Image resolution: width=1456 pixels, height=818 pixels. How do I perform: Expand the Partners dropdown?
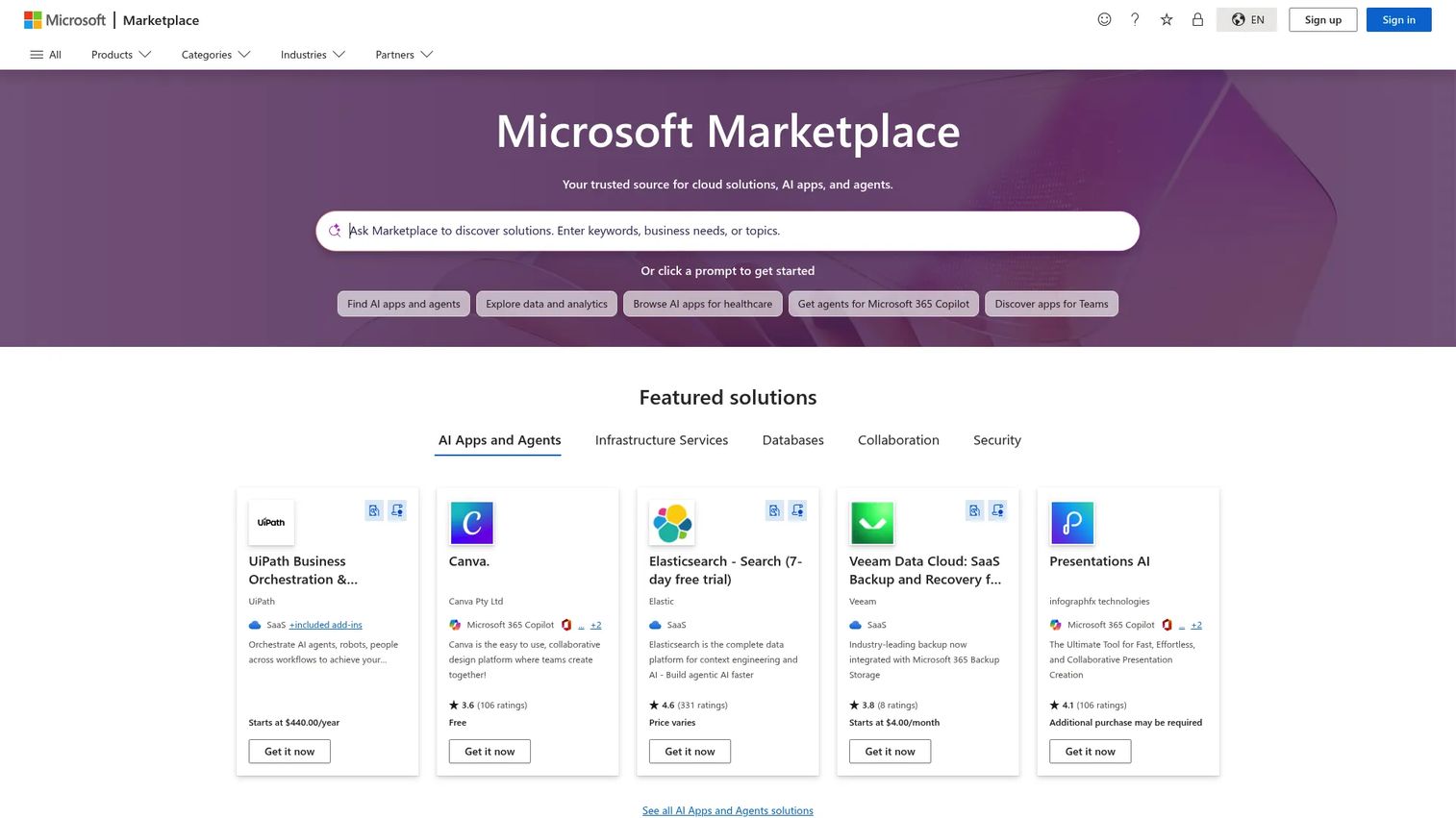coord(404,55)
